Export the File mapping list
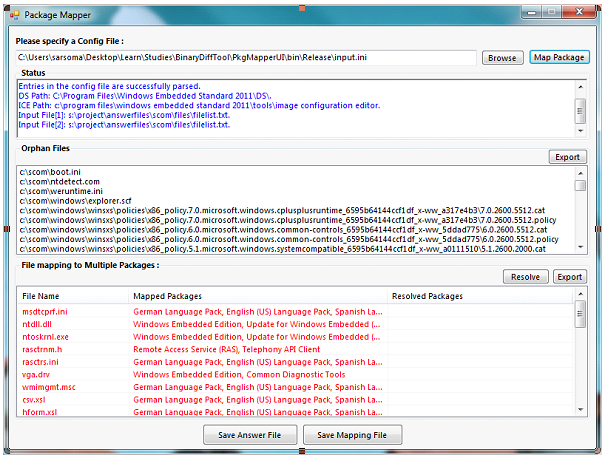604x457 pixels. click(x=570, y=277)
